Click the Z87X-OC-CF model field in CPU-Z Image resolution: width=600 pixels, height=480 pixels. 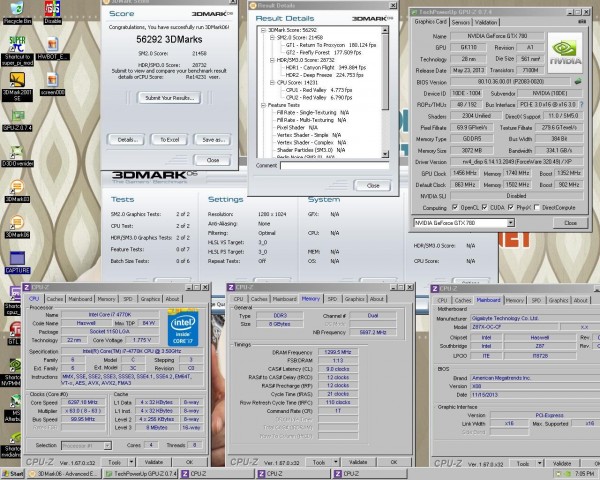tap(513, 327)
